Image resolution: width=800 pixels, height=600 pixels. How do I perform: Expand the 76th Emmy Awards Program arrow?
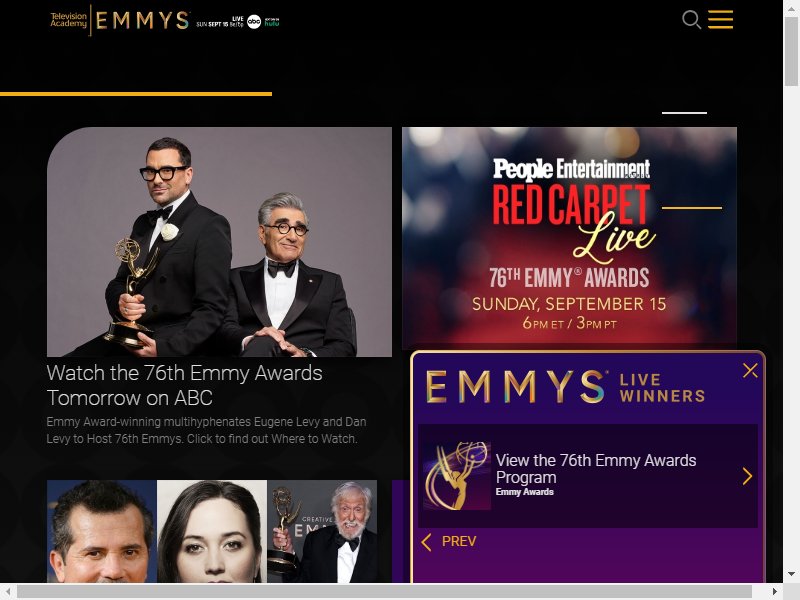(747, 476)
